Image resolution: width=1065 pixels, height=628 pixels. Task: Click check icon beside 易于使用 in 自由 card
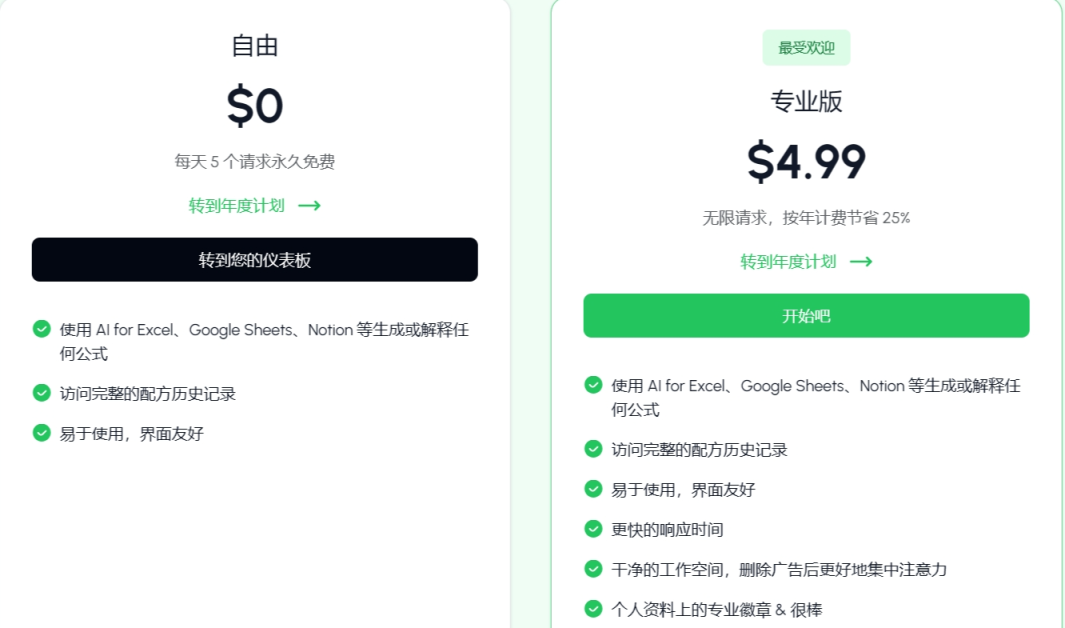coord(41,433)
